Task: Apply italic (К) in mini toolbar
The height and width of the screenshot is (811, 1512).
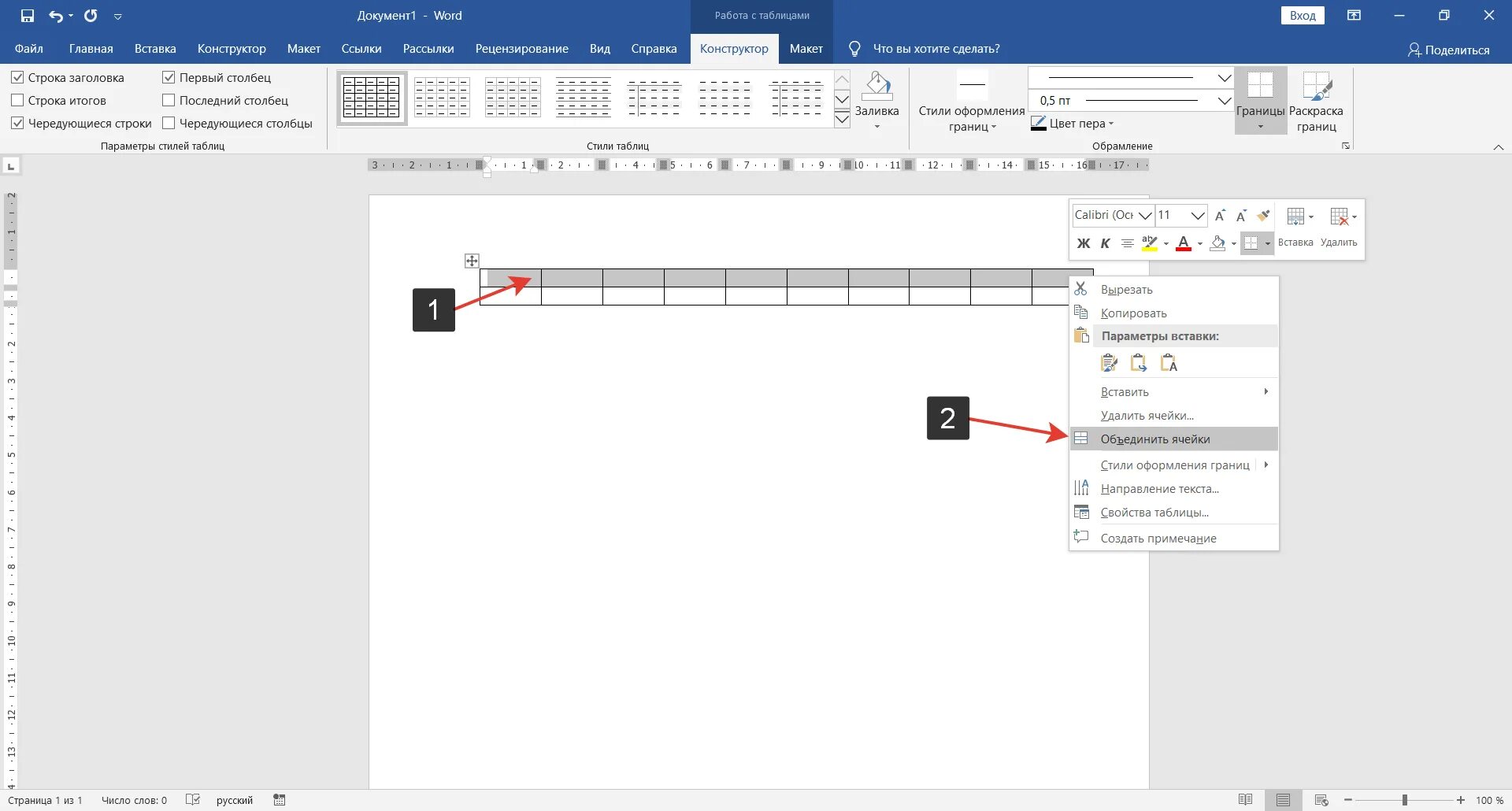Action: (x=1105, y=243)
